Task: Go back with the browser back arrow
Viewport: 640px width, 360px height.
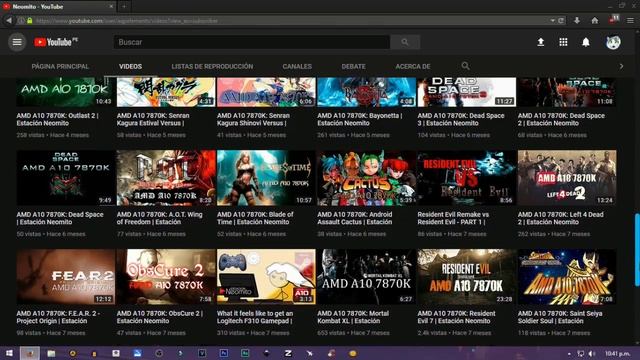Action: coord(9,20)
